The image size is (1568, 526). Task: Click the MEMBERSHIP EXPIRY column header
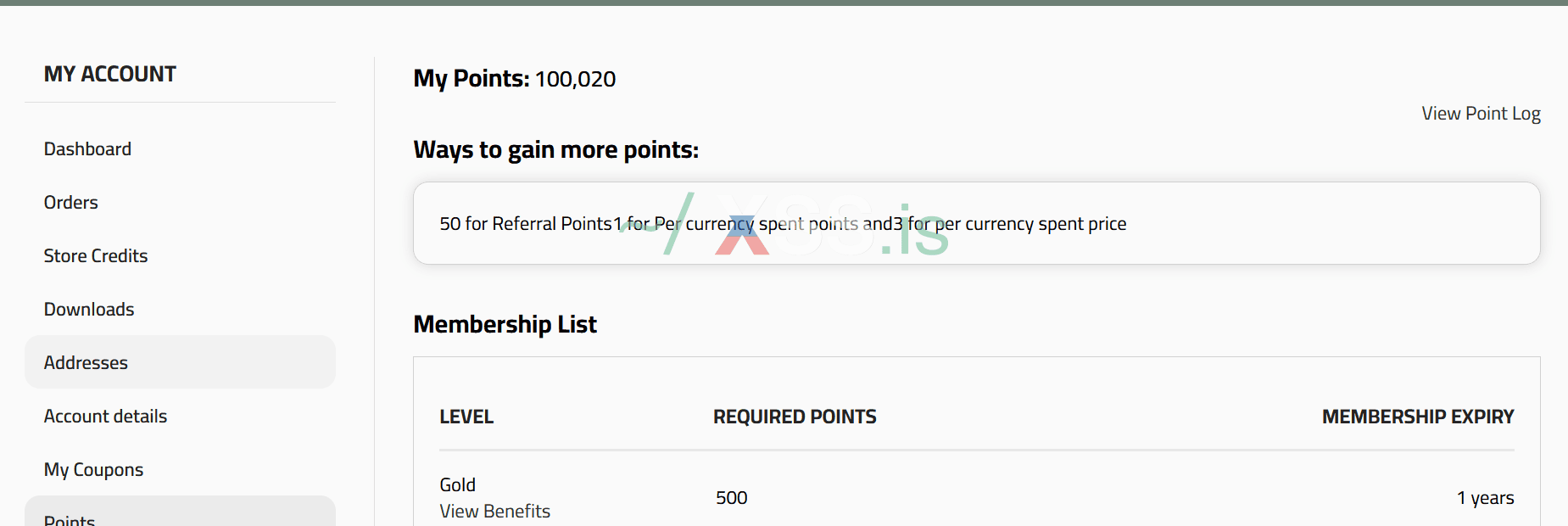1417,417
